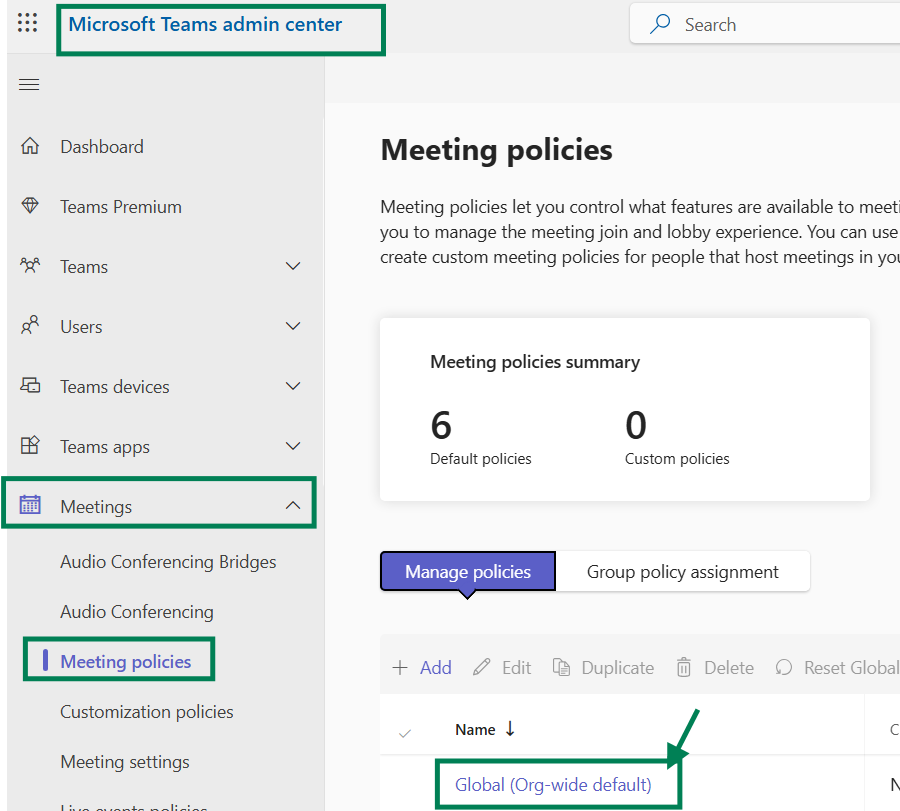The image size is (900, 811).
Task: Click the Delete trash can icon
Action: click(684, 668)
